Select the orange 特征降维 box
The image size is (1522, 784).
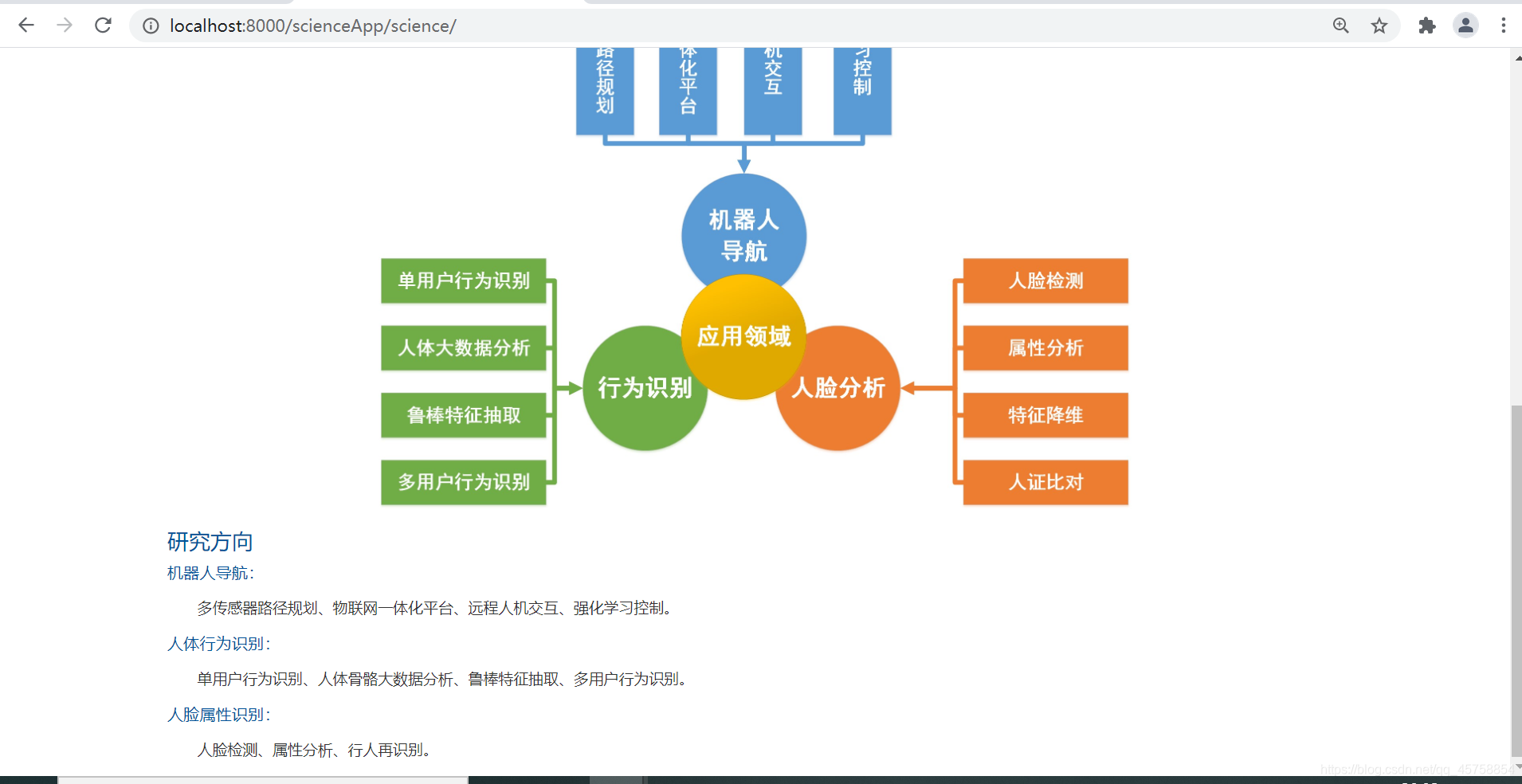coord(1045,415)
